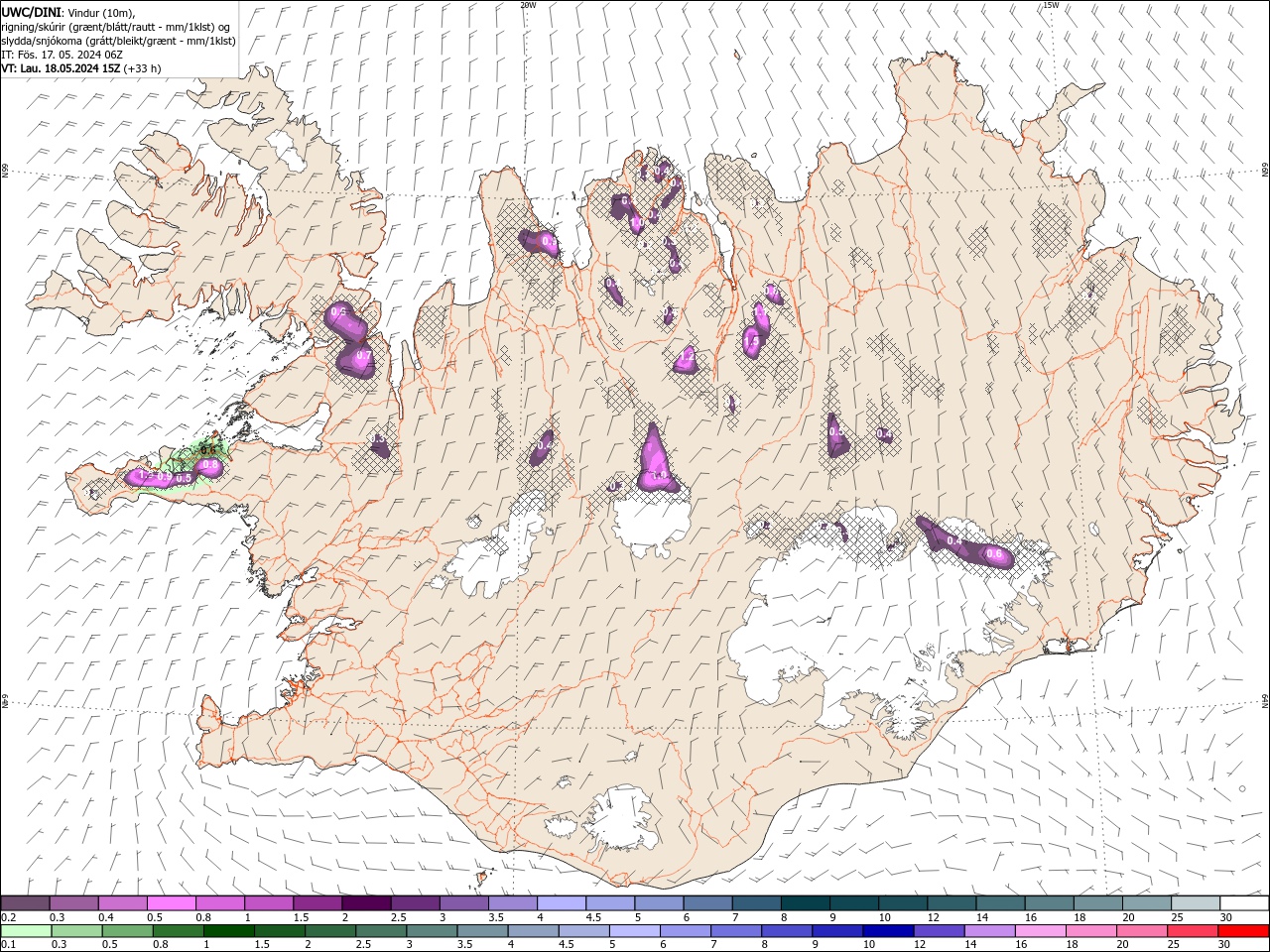The image size is (1270, 952).
Task: Click the 'UWC/DINI: Vindur (10m)' title text
Action: (x=66, y=12)
